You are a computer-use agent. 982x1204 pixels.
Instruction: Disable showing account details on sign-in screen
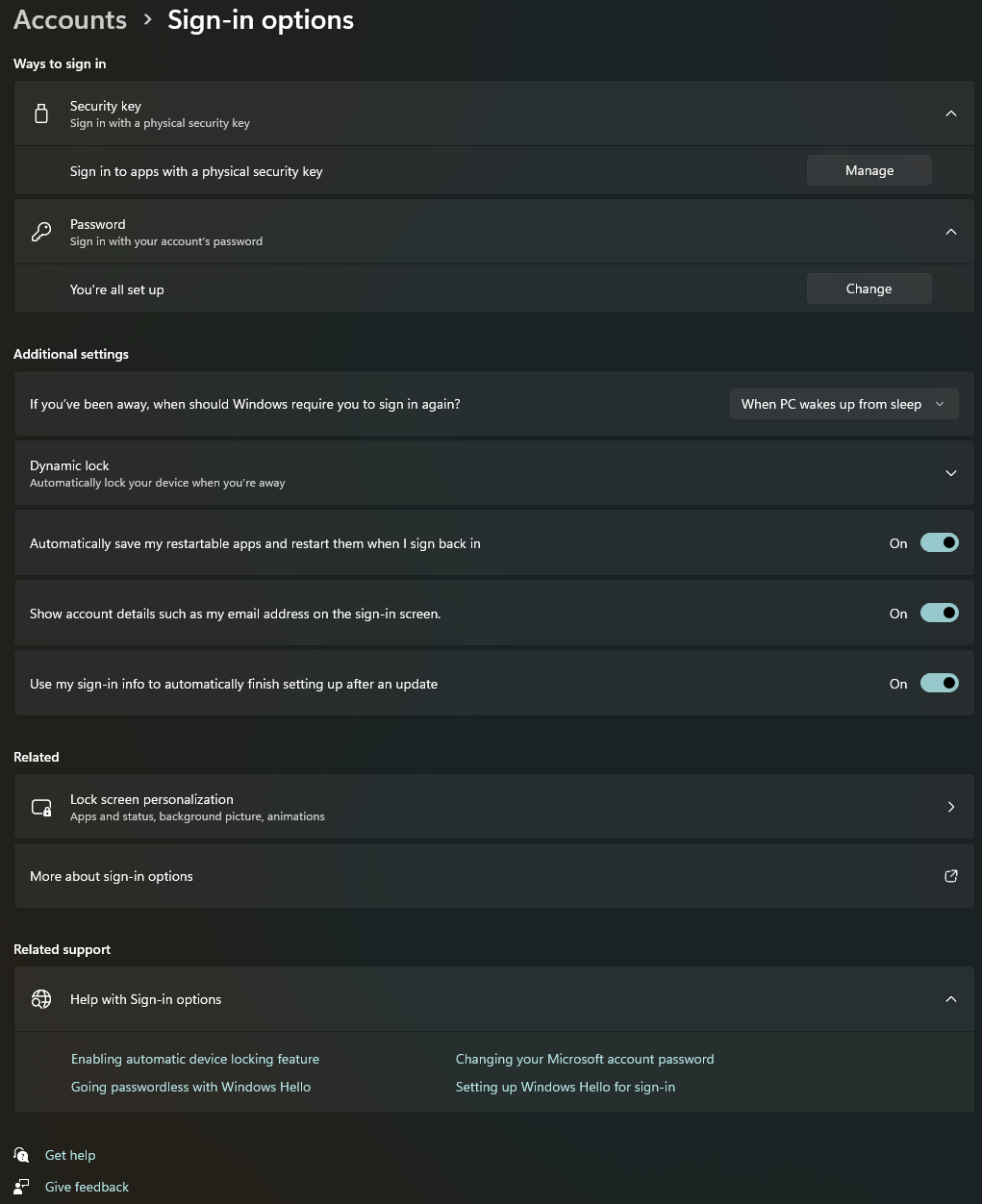[939, 614]
